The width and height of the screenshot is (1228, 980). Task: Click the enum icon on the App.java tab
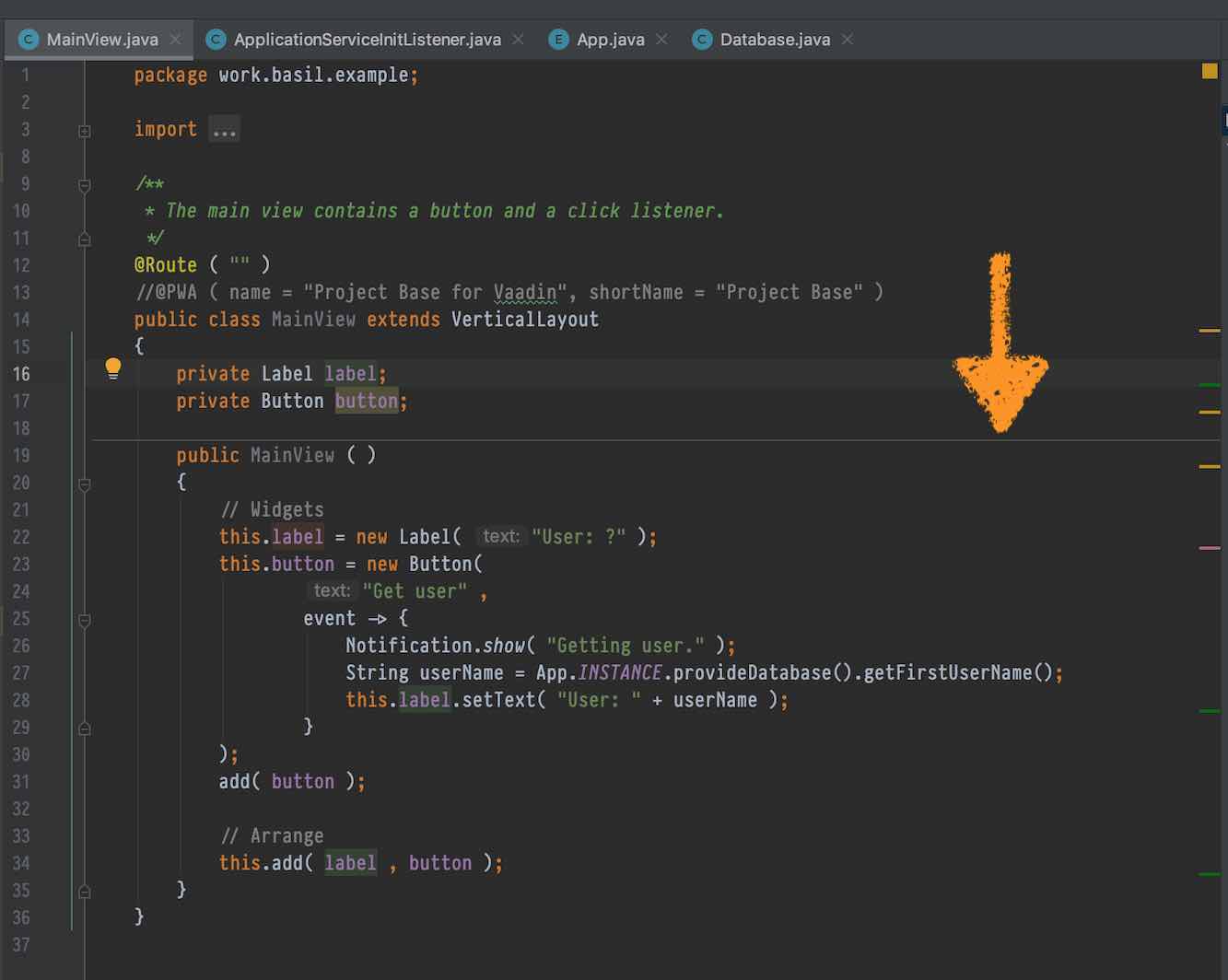coord(559,39)
